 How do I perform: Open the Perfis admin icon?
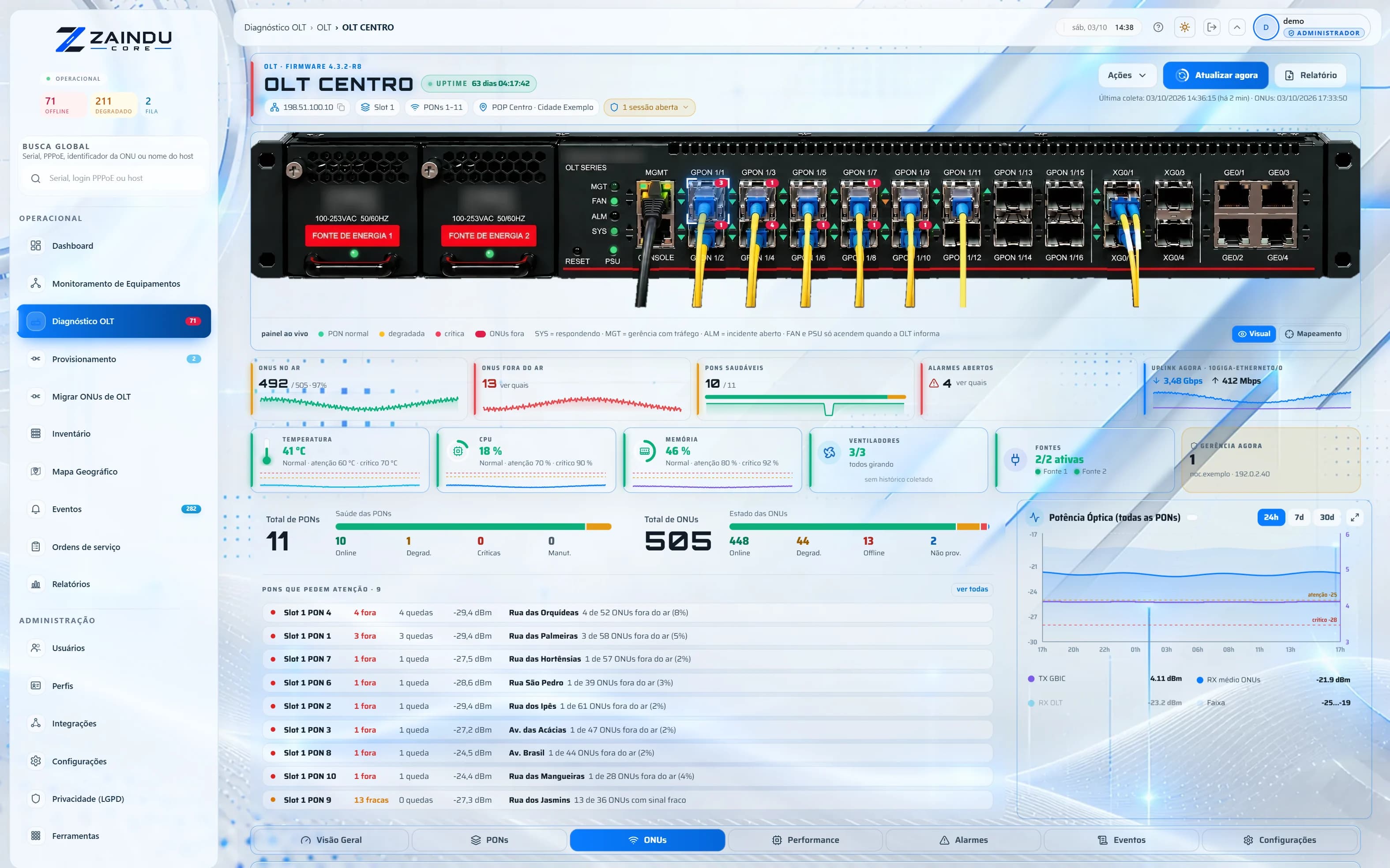coord(36,685)
